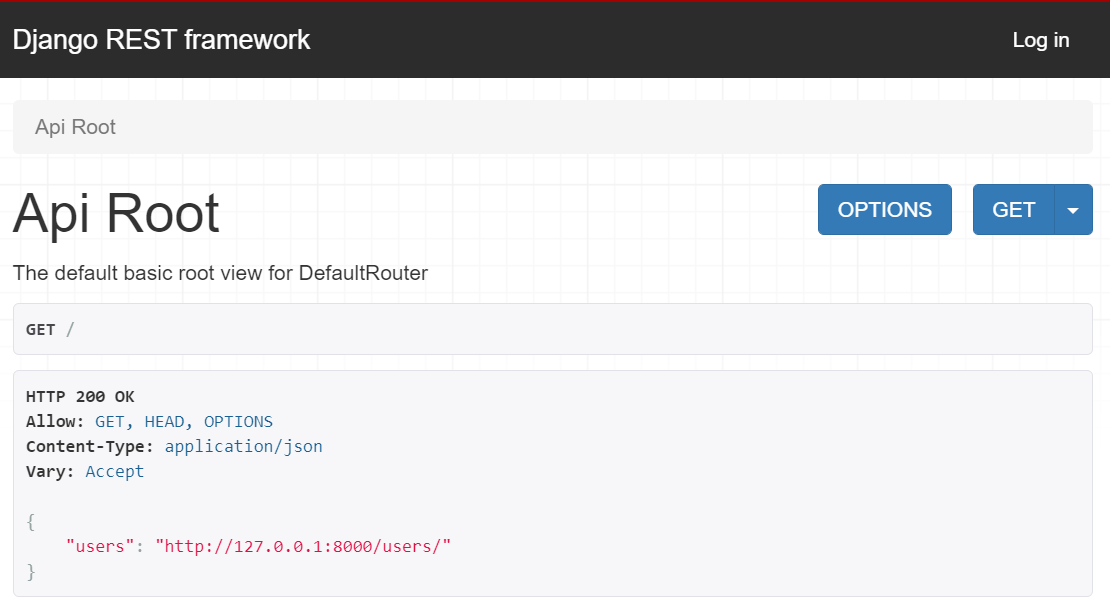The width and height of the screenshot is (1110, 613).
Task: Click the HTTP 200 OK status text
Action: 80,396
